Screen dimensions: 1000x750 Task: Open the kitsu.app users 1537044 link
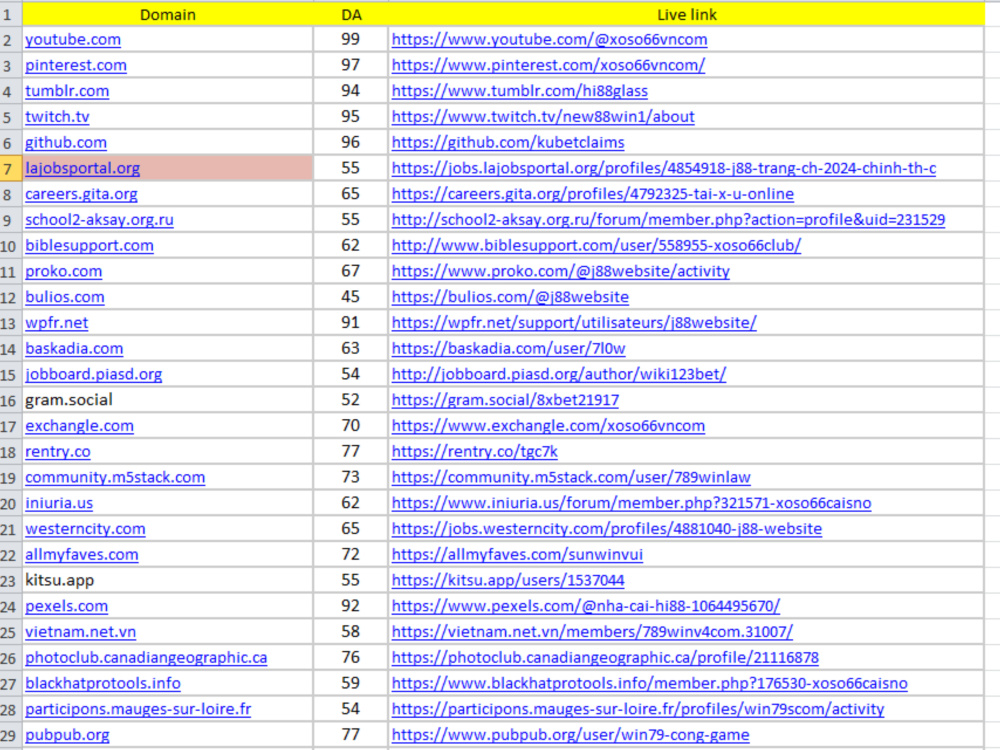point(508,580)
